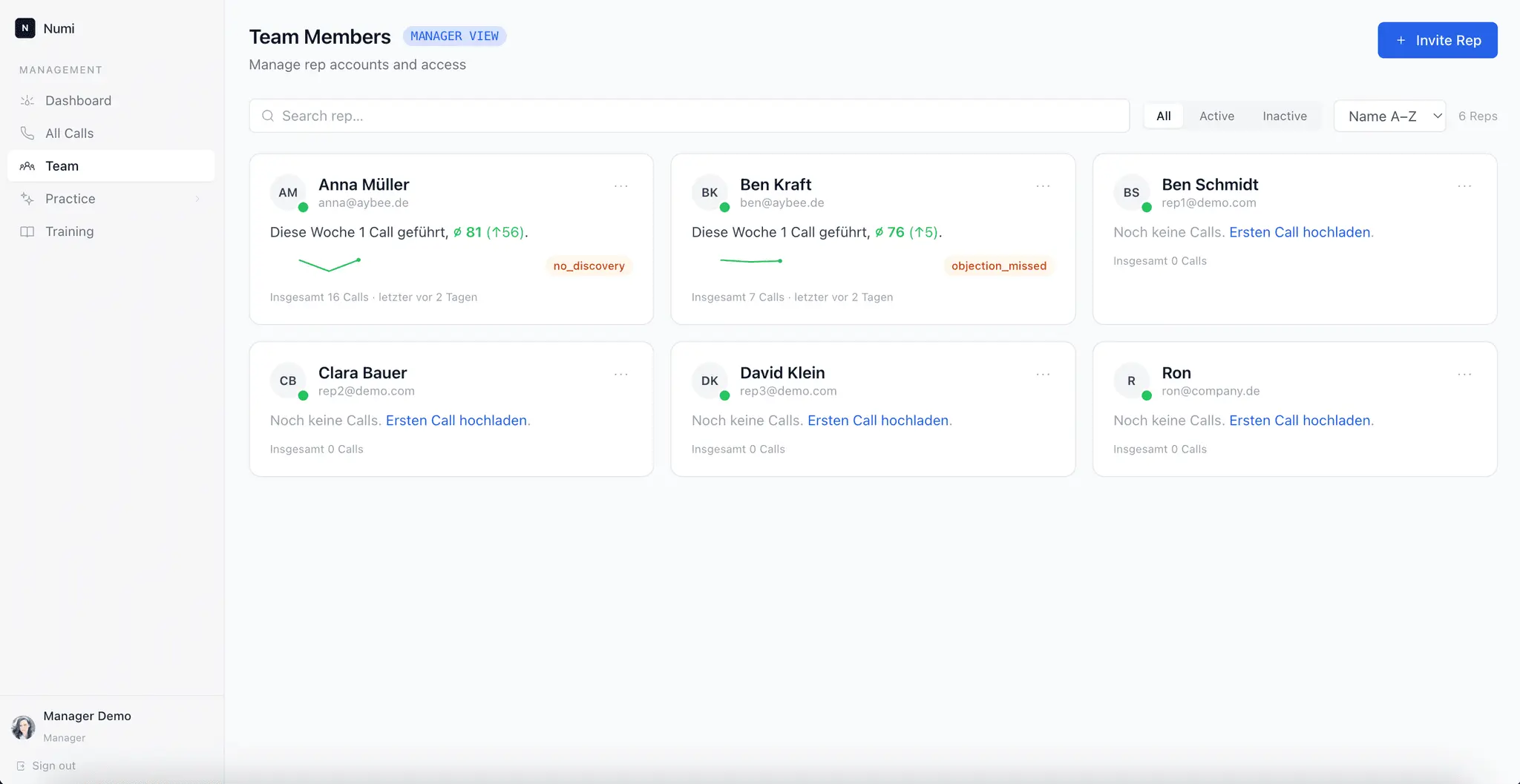
Task: Click Ben Schmidt's Ersten Call hochladen link
Action: click(x=1300, y=232)
